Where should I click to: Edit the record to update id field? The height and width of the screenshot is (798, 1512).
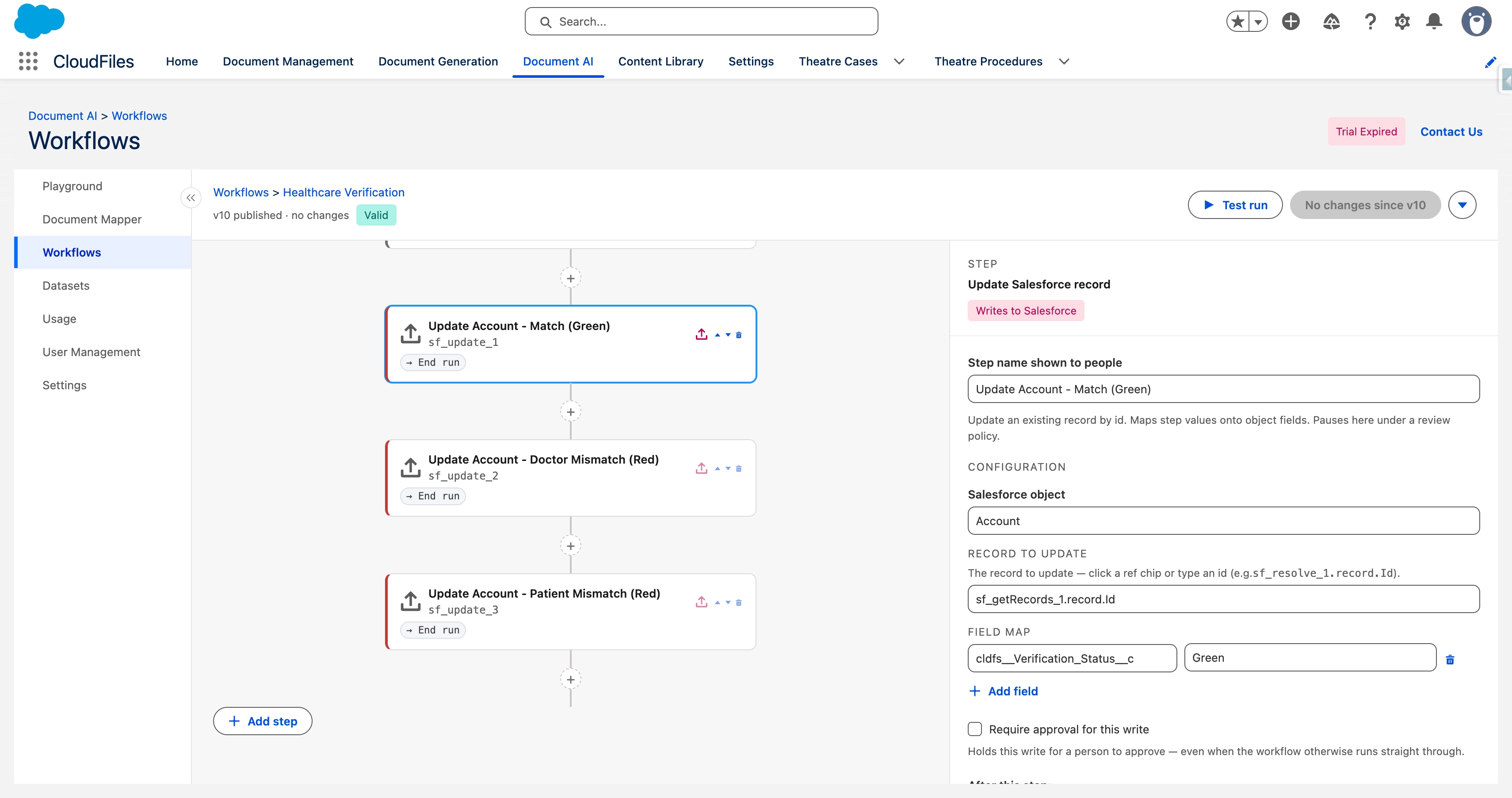click(1223, 599)
